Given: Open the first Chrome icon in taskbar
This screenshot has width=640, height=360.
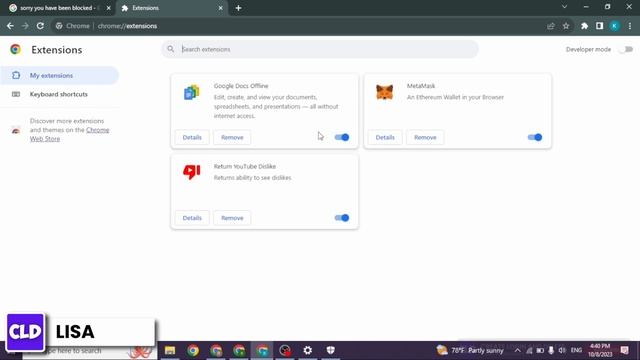Looking at the screenshot, I should (193, 350).
